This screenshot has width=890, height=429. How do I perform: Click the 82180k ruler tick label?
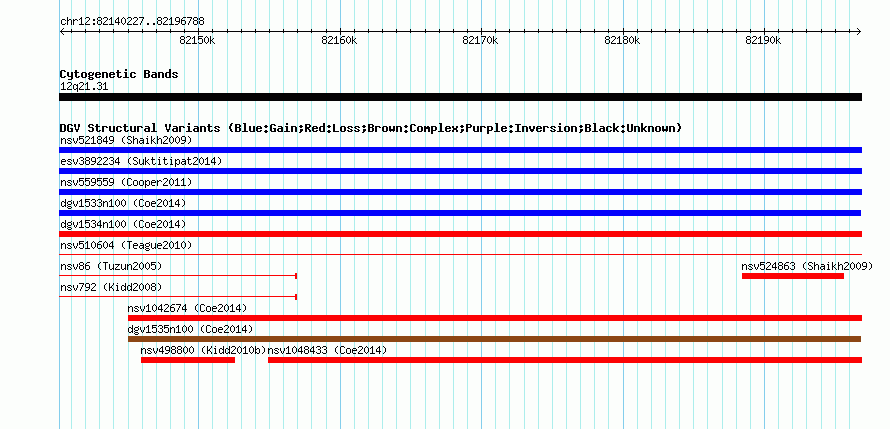click(623, 40)
